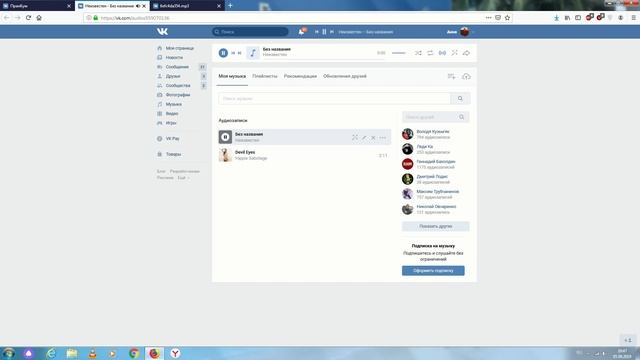
Task: Open more options for Без названия track
Action: [382, 138]
